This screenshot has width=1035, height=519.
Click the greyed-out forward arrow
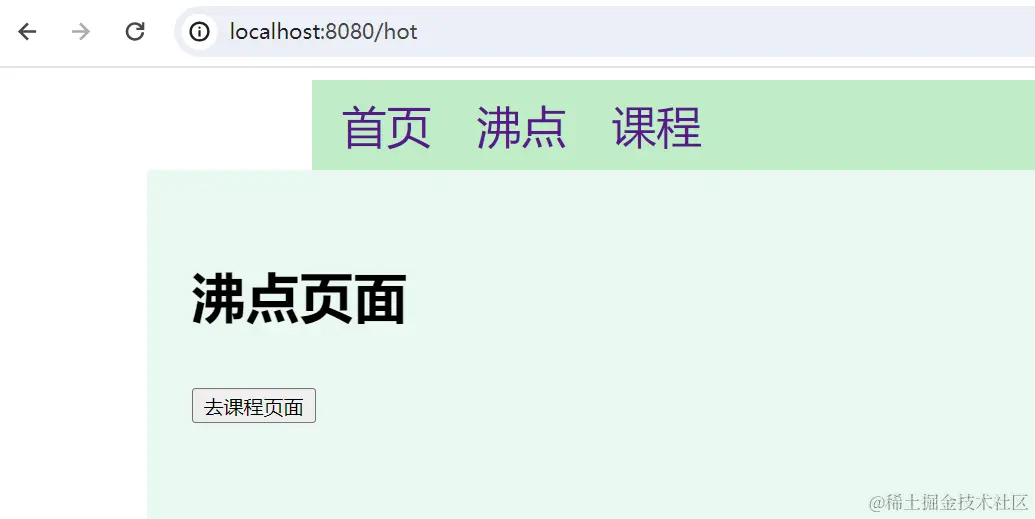point(81,32)
